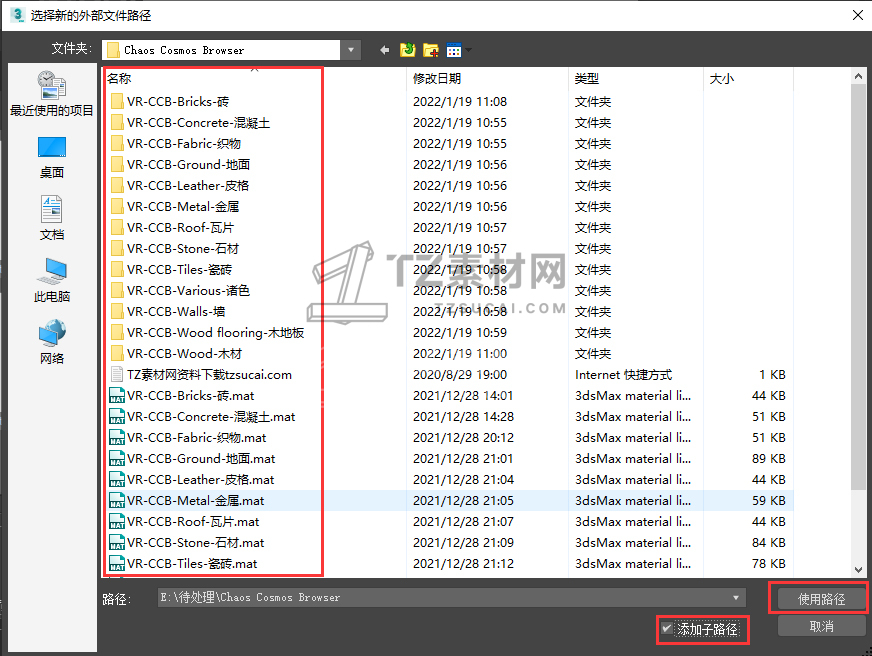Click the 使用路径 (Use Path) button
Screen dimensions: 872x656
pyautogui.click(x=821, y=599)
